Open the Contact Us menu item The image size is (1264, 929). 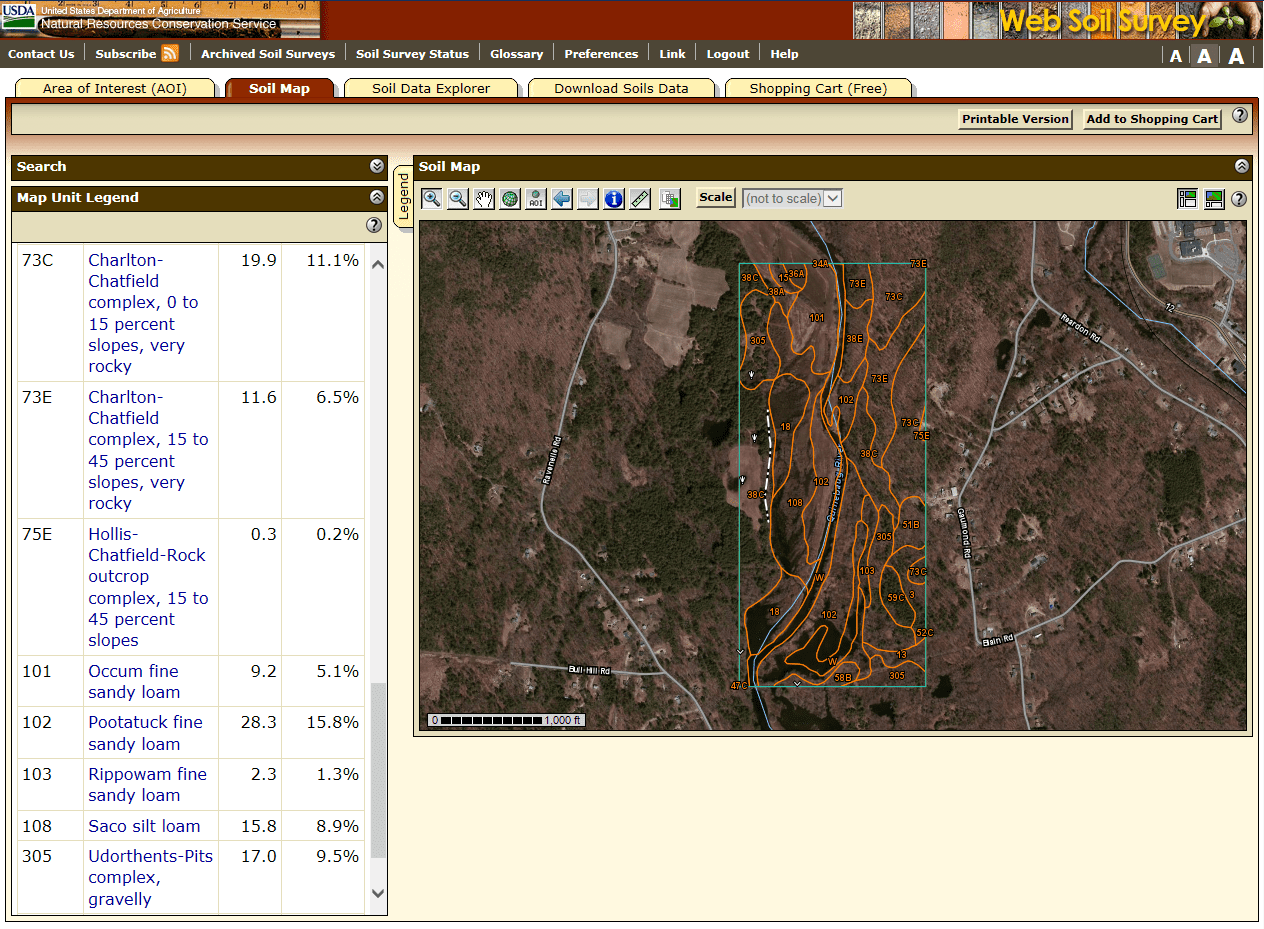point(41,54)
